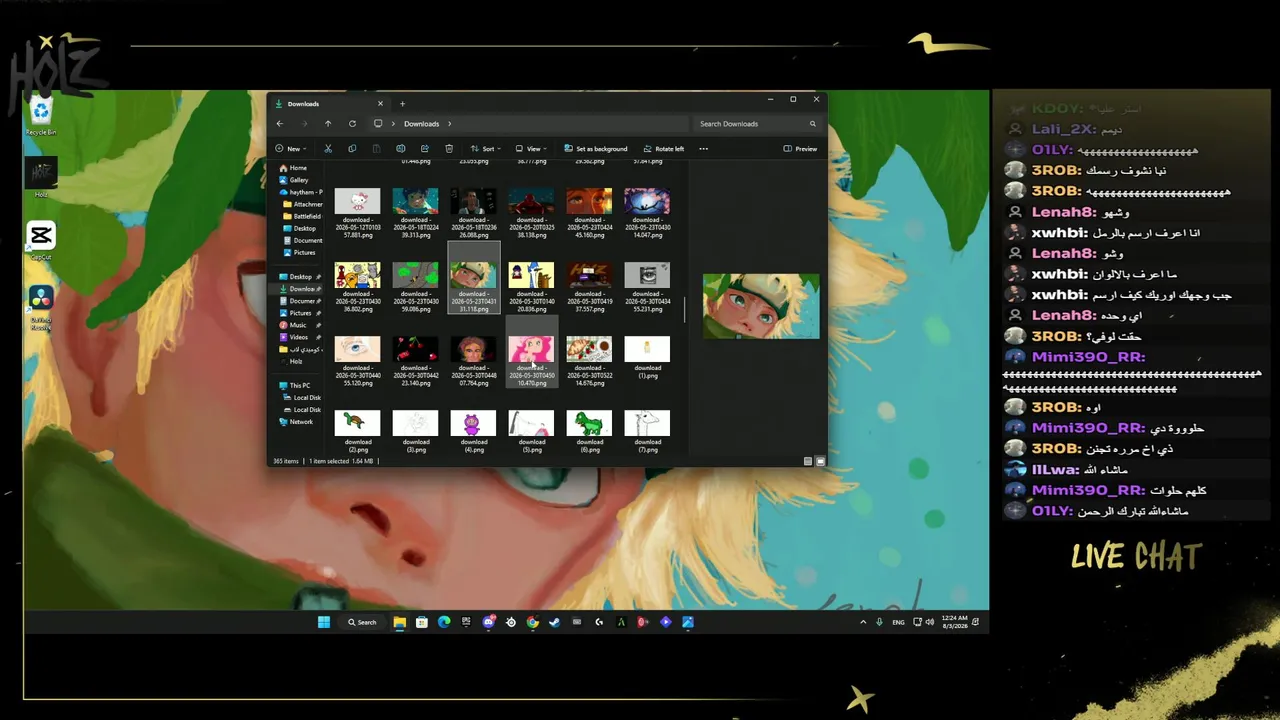
Task: Select the cherries image thumbnail
Action: tap(415, 349)
